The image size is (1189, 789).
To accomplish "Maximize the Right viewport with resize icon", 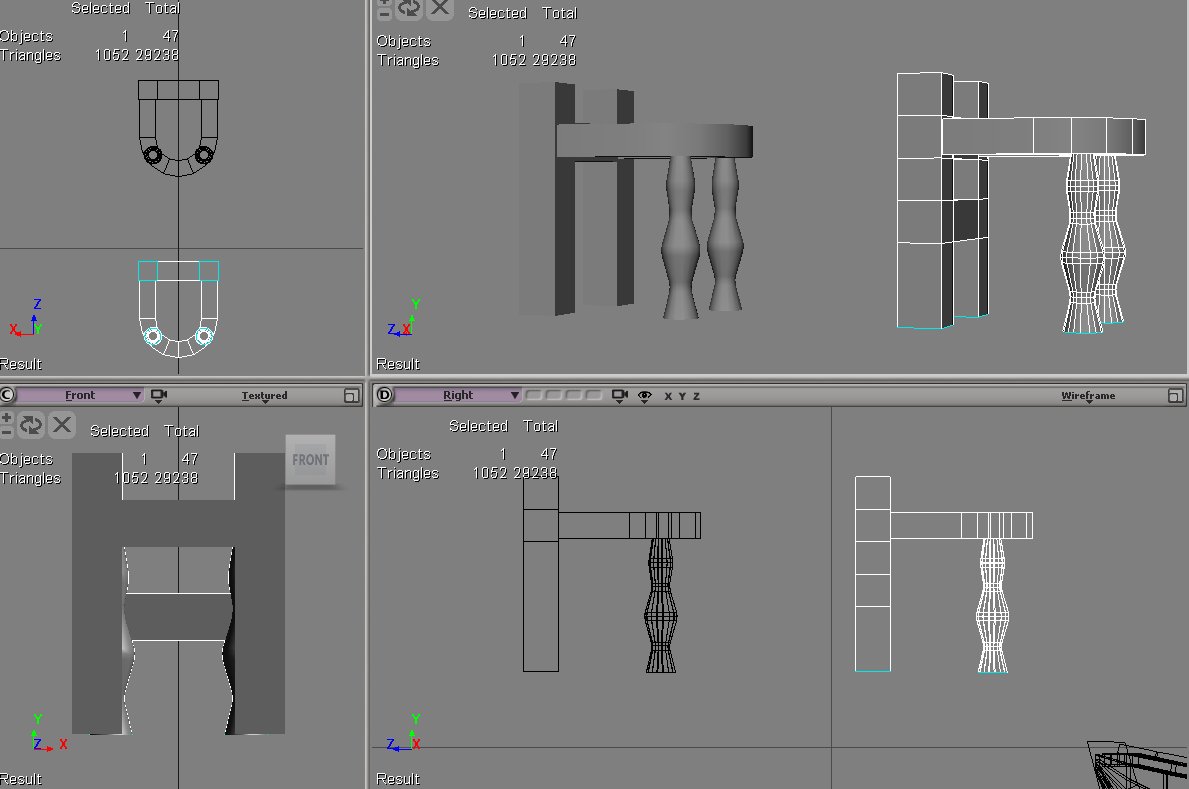I will tap(1176, 396).
